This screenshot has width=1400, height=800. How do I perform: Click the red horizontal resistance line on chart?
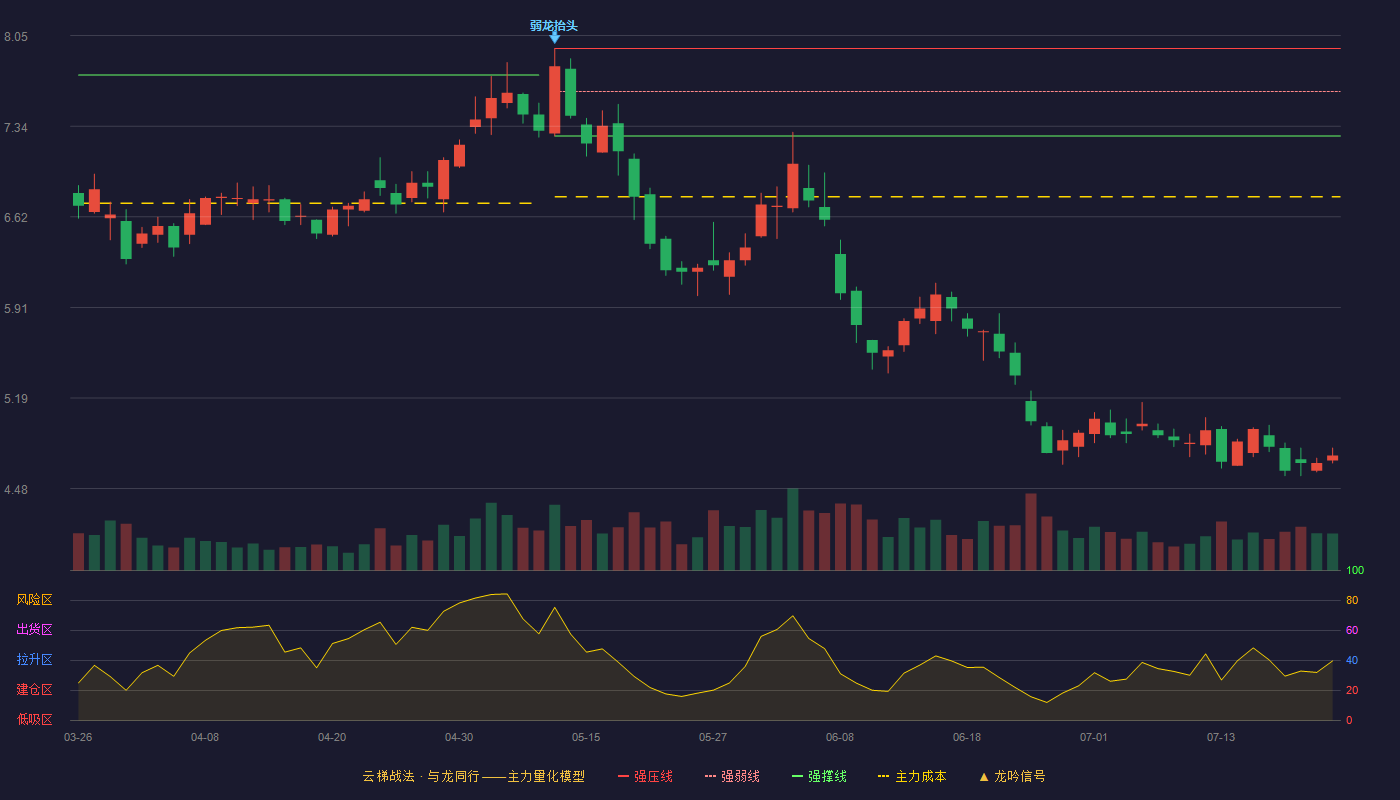click(x=947, y=48)
